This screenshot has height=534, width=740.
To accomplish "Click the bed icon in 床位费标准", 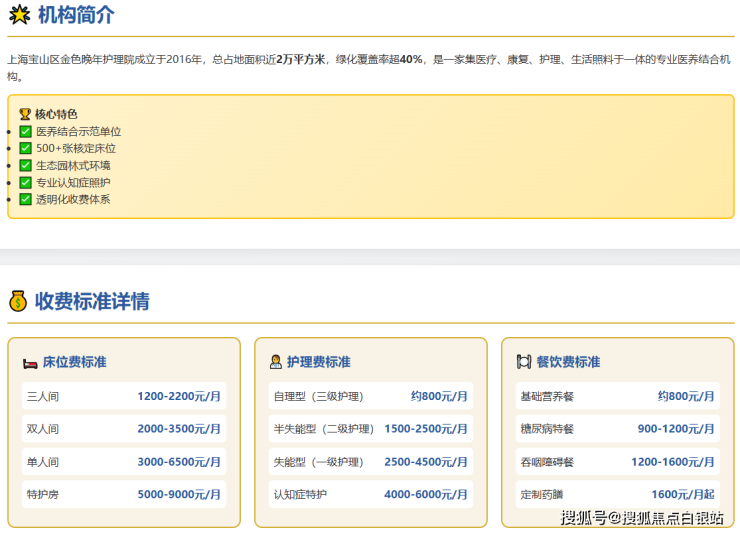I will (x=29, y=362).
